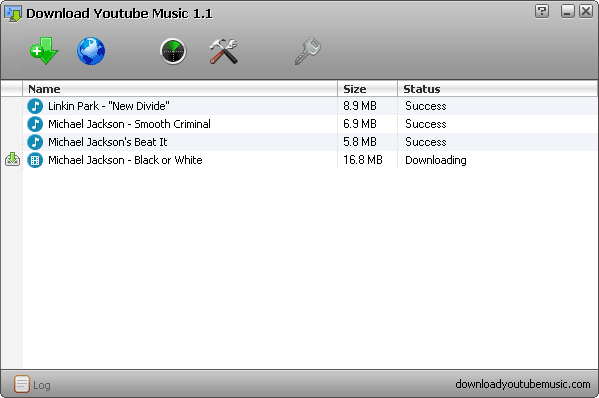Viewport: 599px width, 398px height.
Task: Open the blue globe browser icon
Action: click(x=91, y=51)
